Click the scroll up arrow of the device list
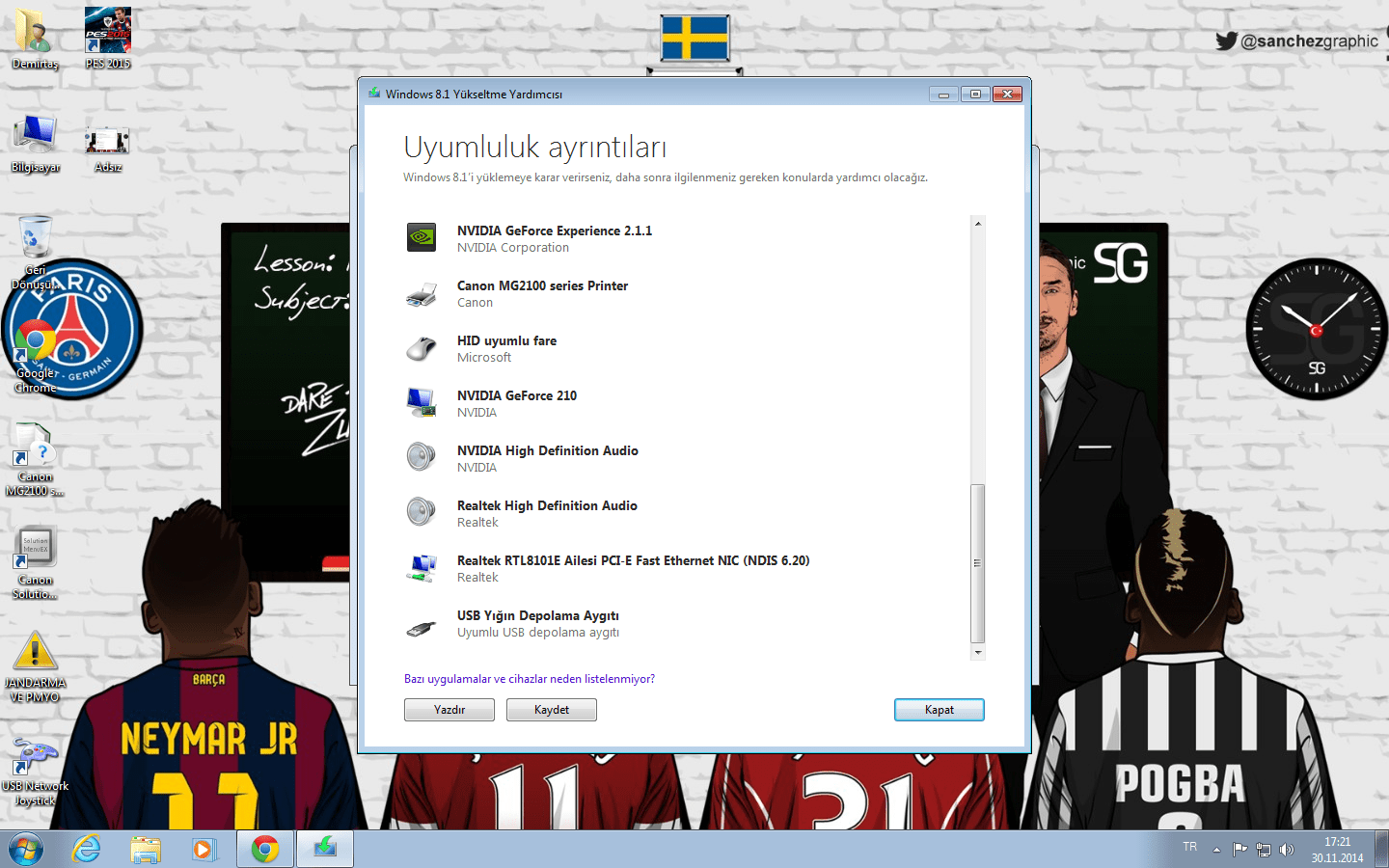Image resolution: width=1389 pixels, height=868 pixels. click(x=978, y=224)
